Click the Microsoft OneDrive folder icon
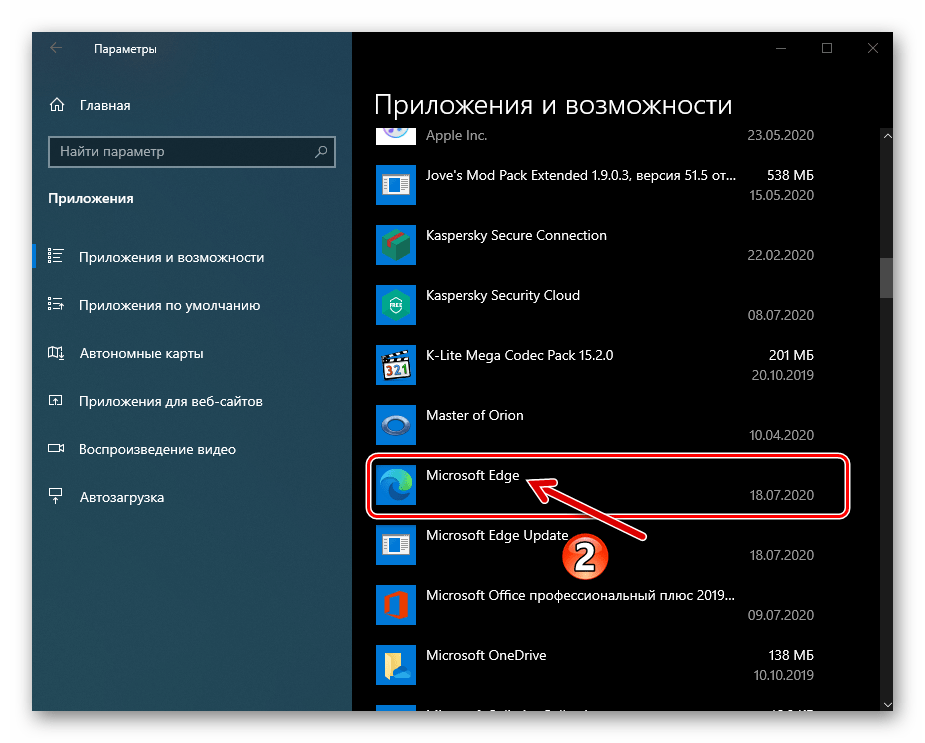The width and height of the screenshot is (925, 743). click(x=396, y=665)
